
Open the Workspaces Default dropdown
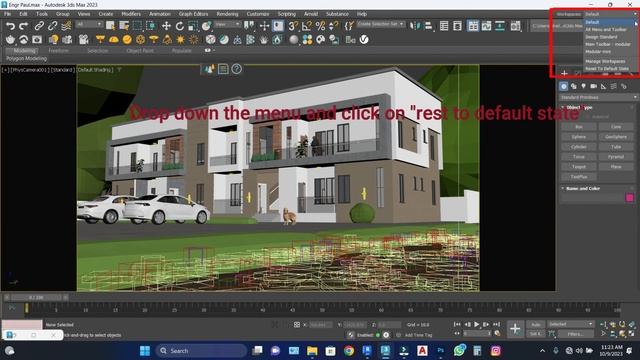[611, 14]
